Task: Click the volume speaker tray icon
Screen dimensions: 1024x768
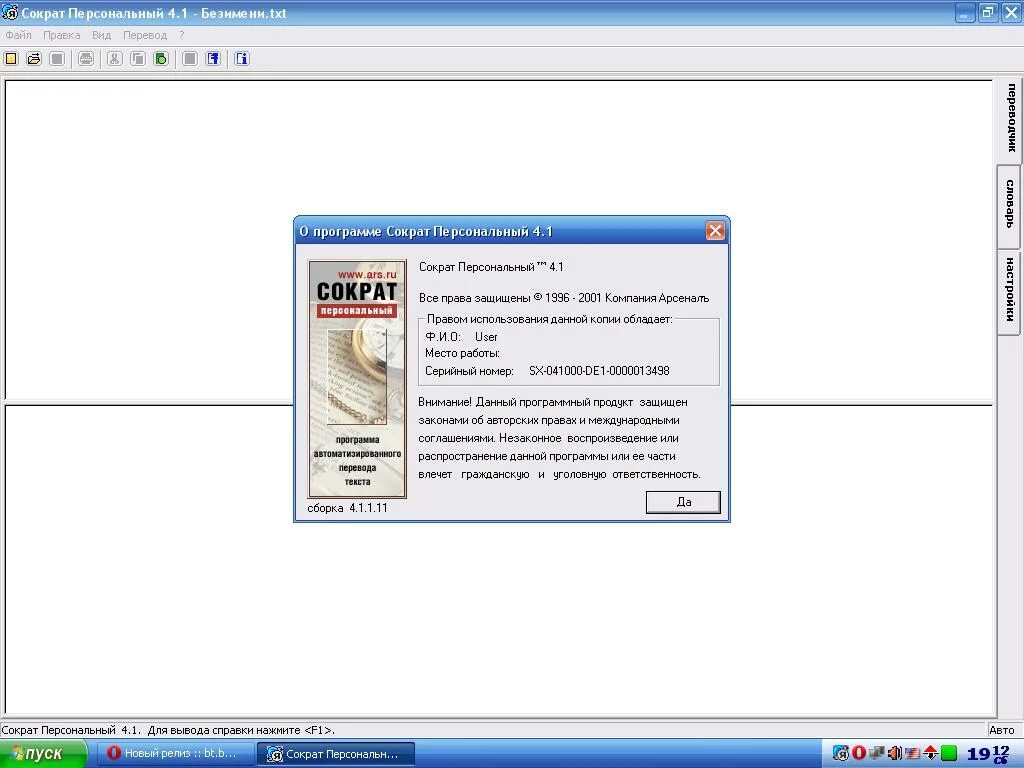Action: (895, 753)
